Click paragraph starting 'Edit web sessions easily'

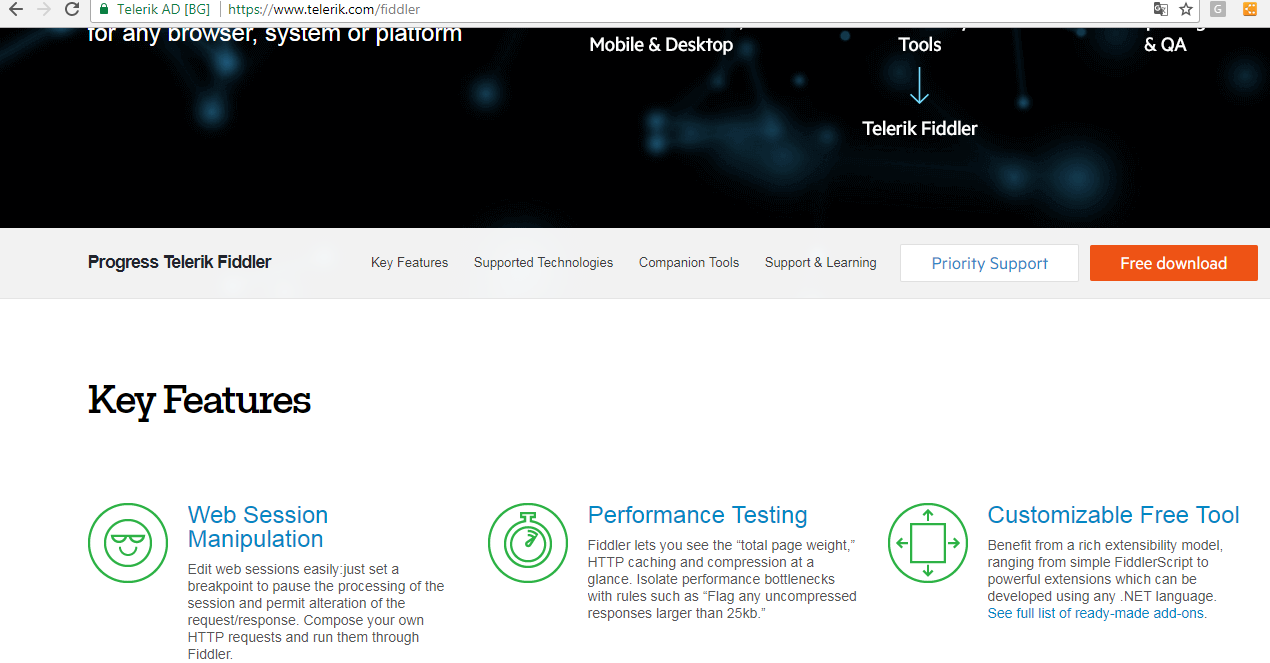click(x=316, y=612)
